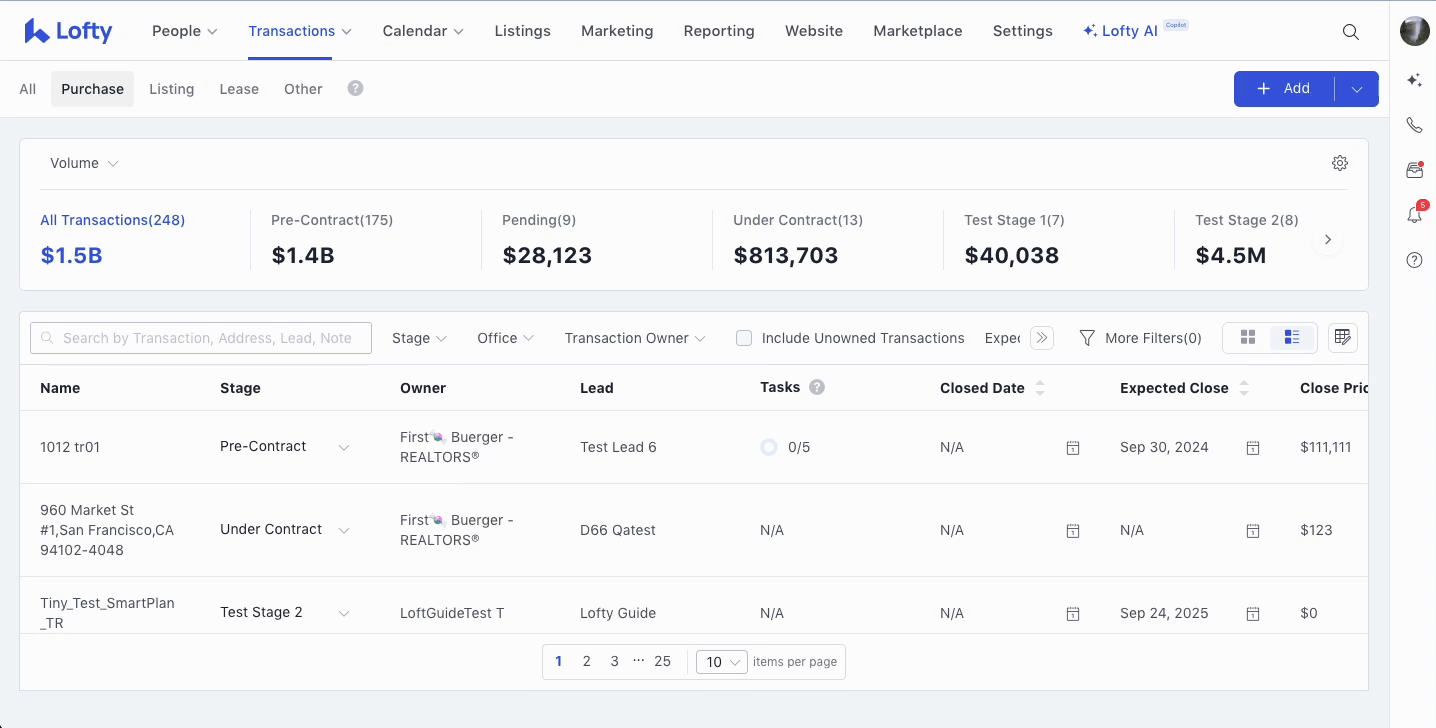Open the metrics settings gear icon
This screenshot has width=1436, height=728.
[1340, 163]
